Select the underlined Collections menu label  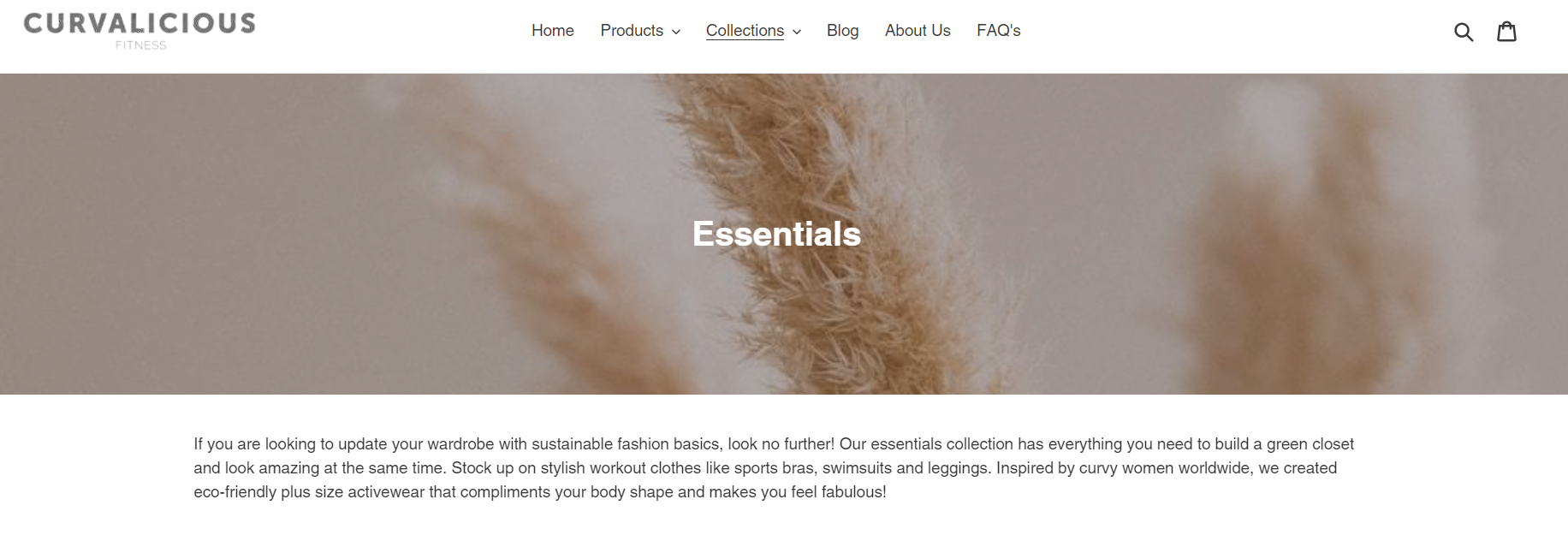745,31
